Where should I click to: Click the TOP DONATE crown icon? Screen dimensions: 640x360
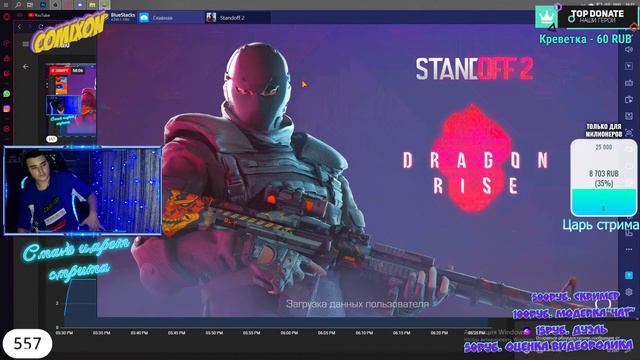point(546,17)
